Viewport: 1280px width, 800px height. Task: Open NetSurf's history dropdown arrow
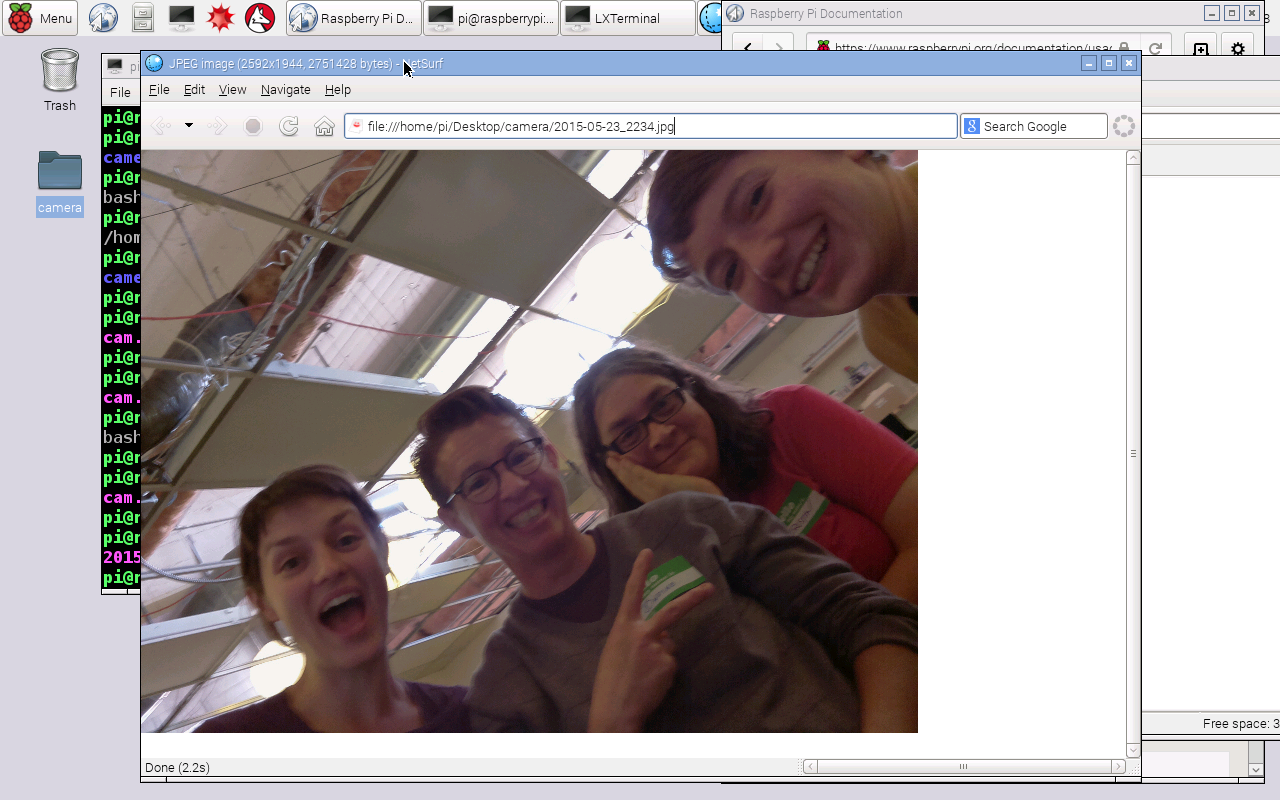tap(188, 126)
